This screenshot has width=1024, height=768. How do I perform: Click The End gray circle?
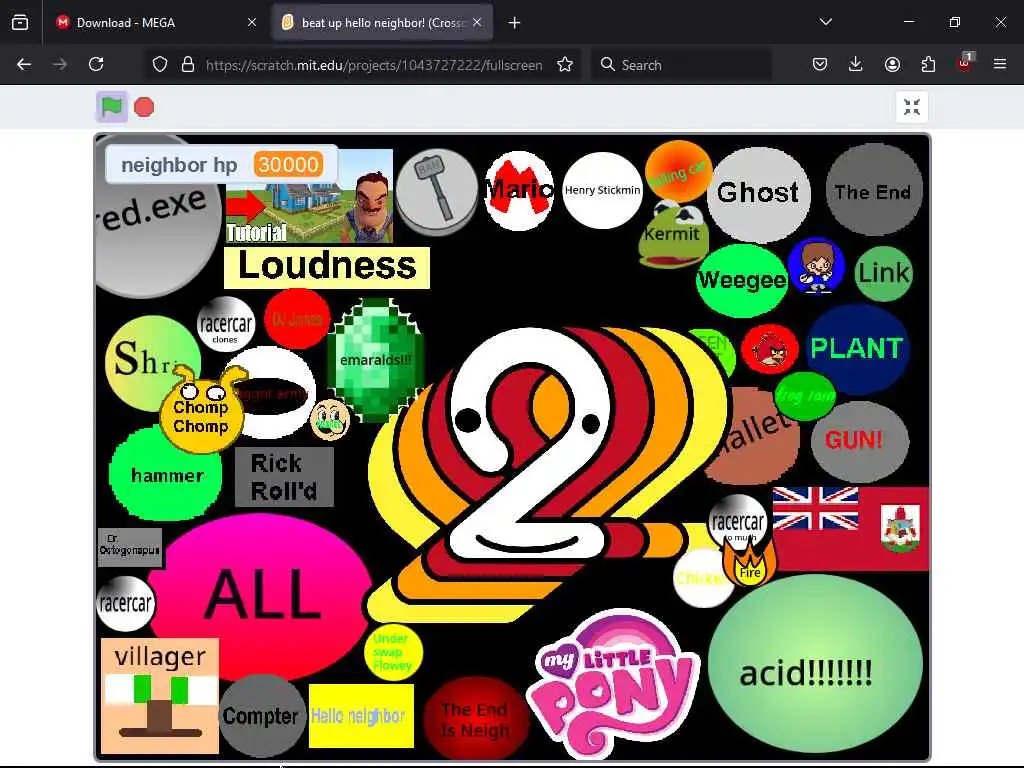[x=874, y=190]
